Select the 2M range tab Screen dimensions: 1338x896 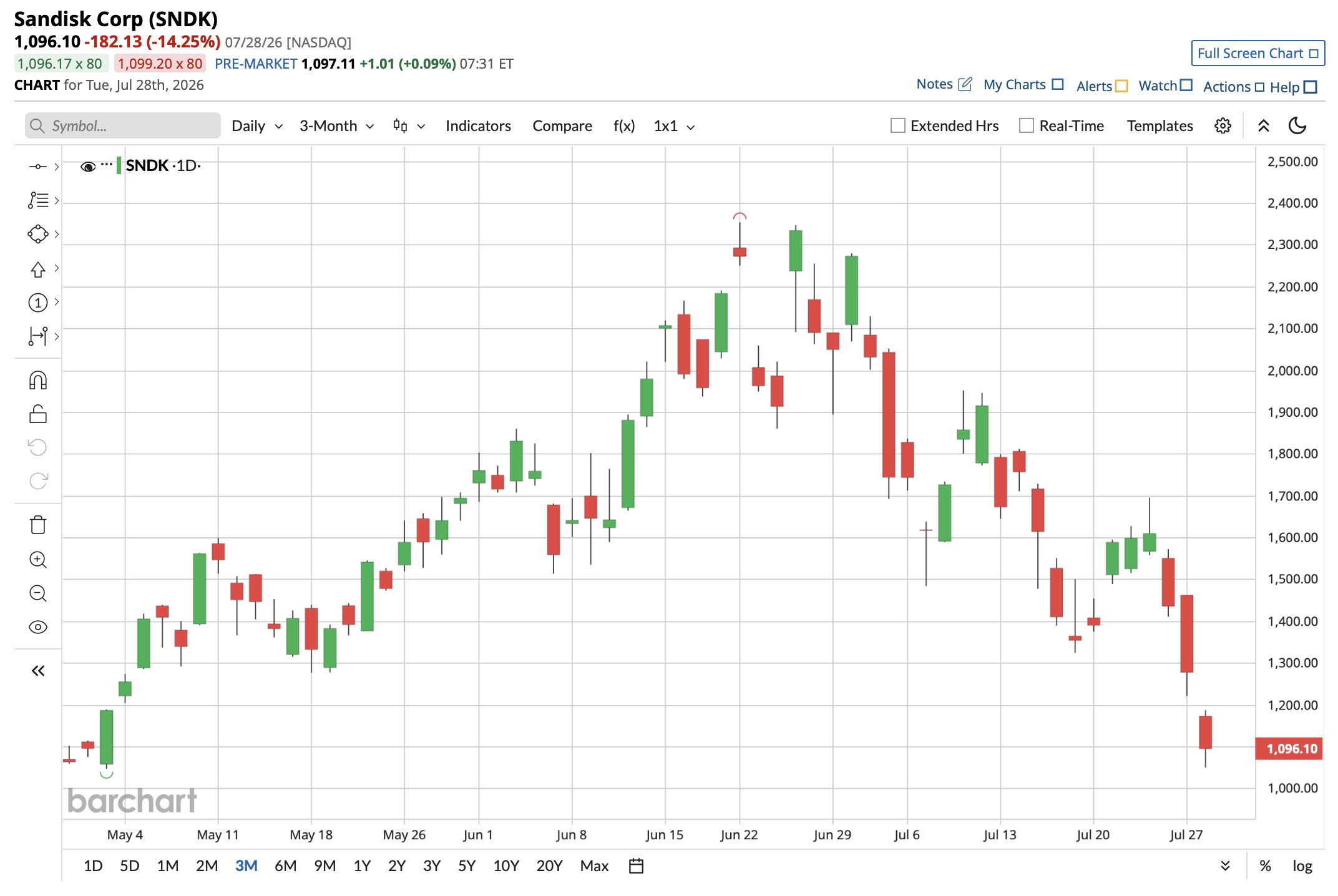pos(207,866)
